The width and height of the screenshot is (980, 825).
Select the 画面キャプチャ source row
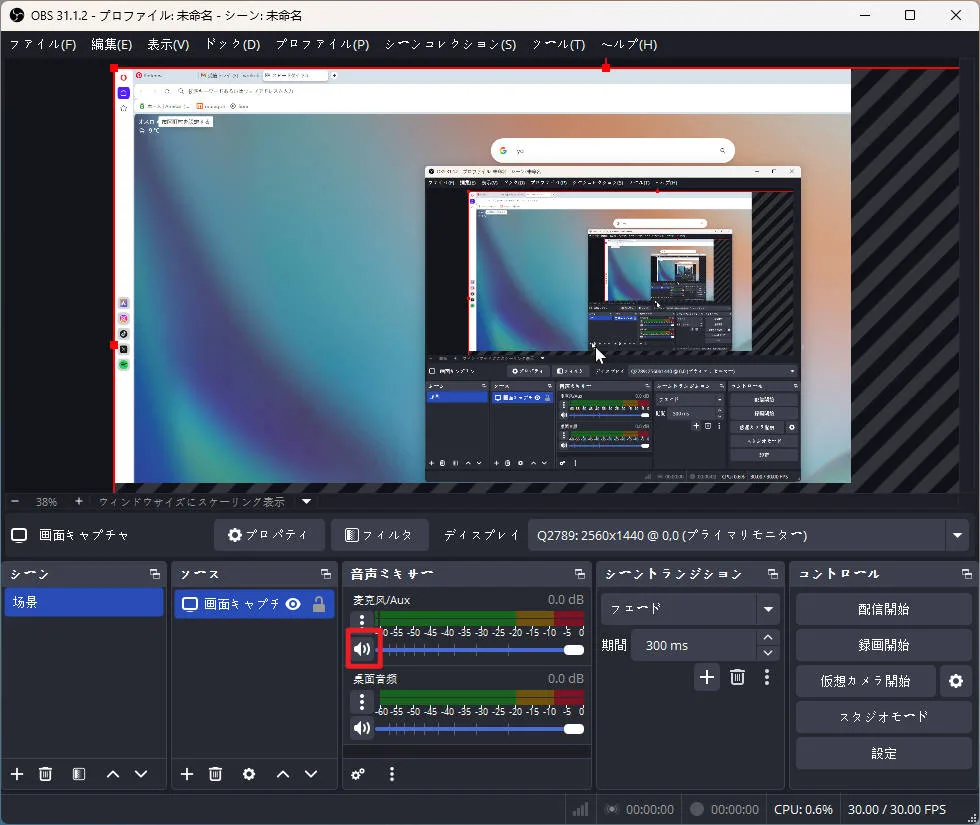pos(254,604)
